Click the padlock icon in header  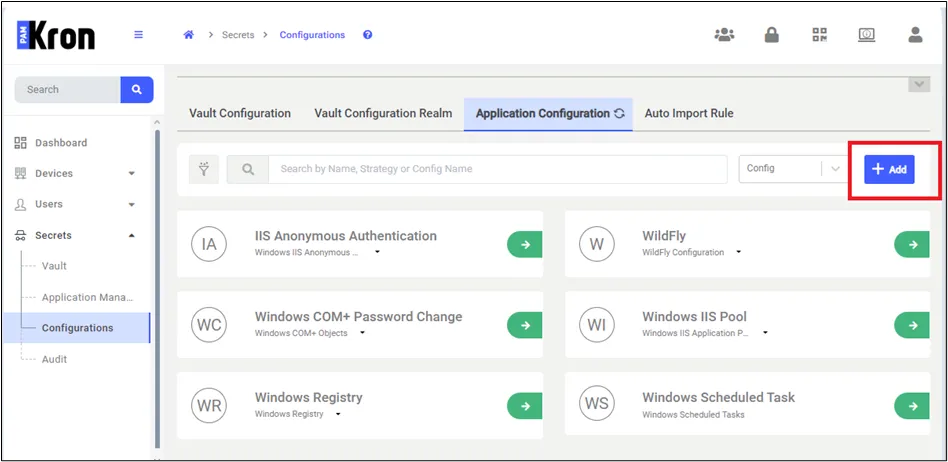(771, 35)
